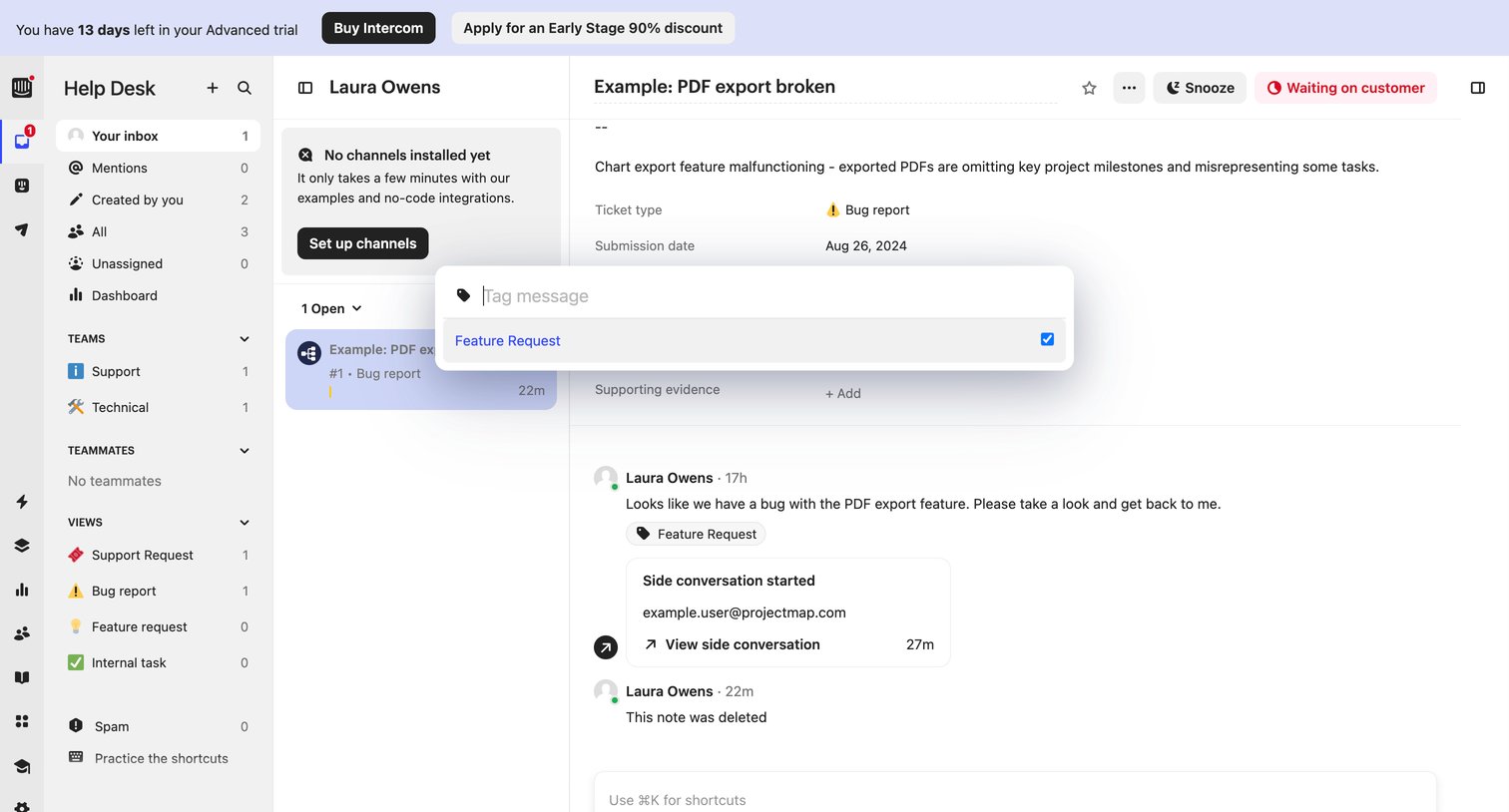Open the Inbox icon in the left rail

click(x=22, y=141)
